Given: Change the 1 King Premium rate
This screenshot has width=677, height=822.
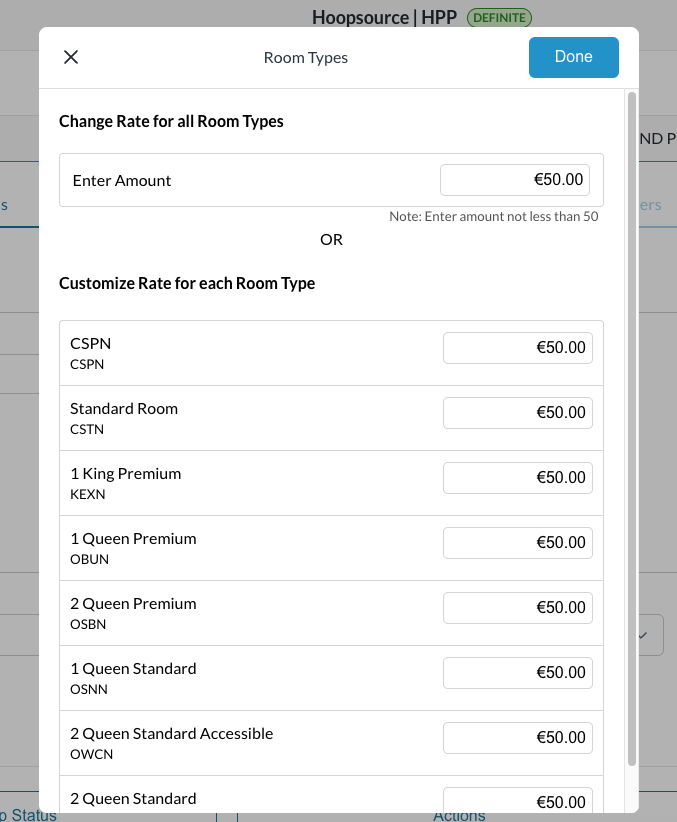Looking at the screenshot, I should pos(517,477).
